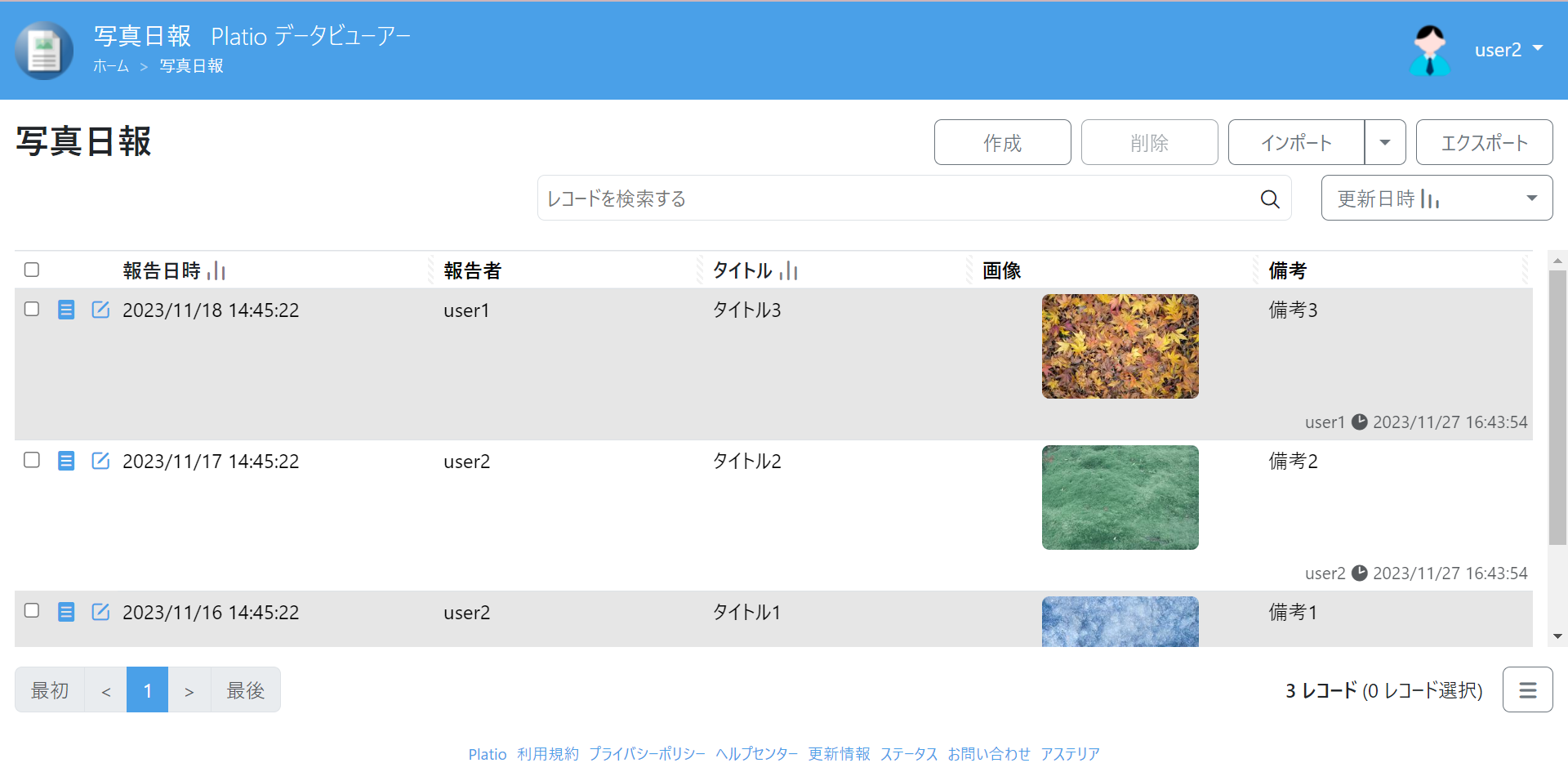Select the checkbox for the タイトル3 record

(x=32, y=310)
